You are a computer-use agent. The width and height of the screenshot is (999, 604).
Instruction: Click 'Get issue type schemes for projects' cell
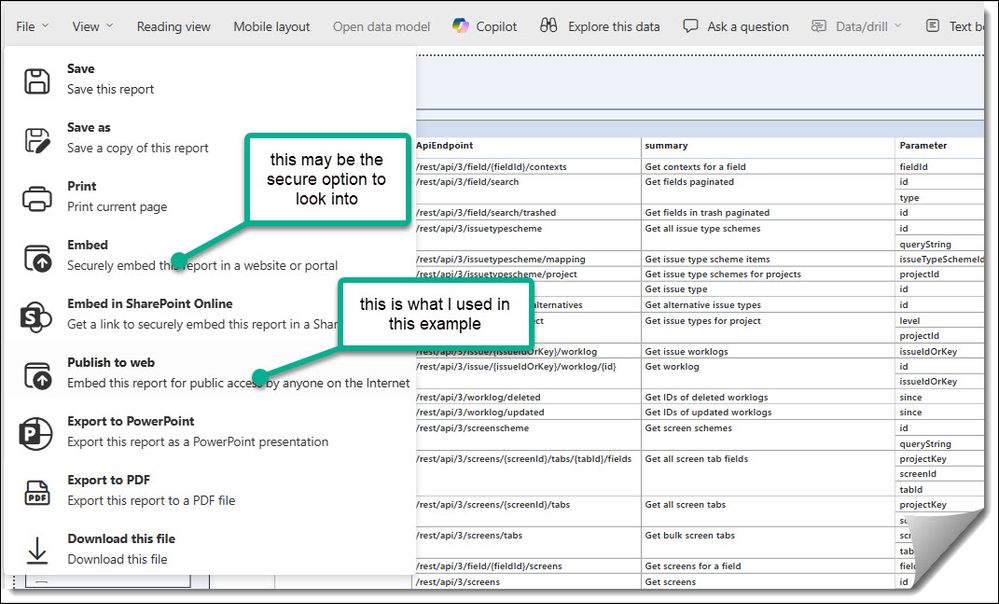click(768, 274)
